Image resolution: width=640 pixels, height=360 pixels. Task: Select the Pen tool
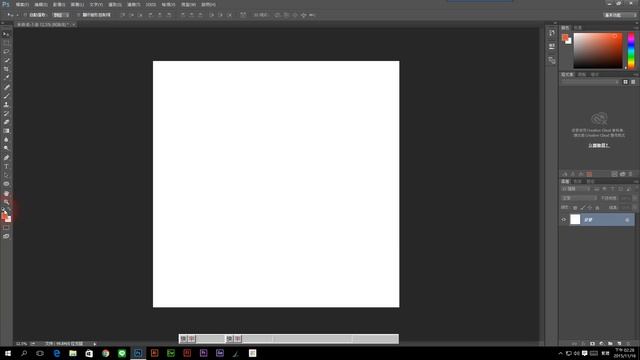click(x=6, y=158)
